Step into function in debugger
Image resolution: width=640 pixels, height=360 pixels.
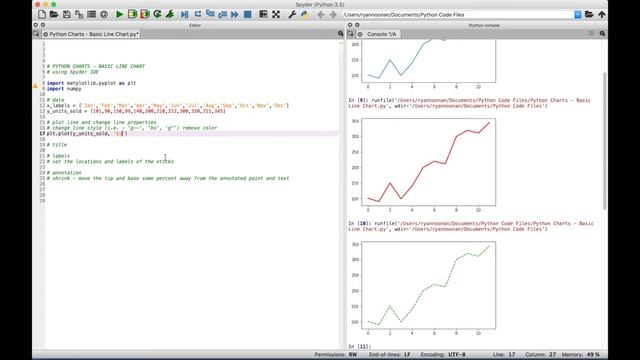[210, 15]
